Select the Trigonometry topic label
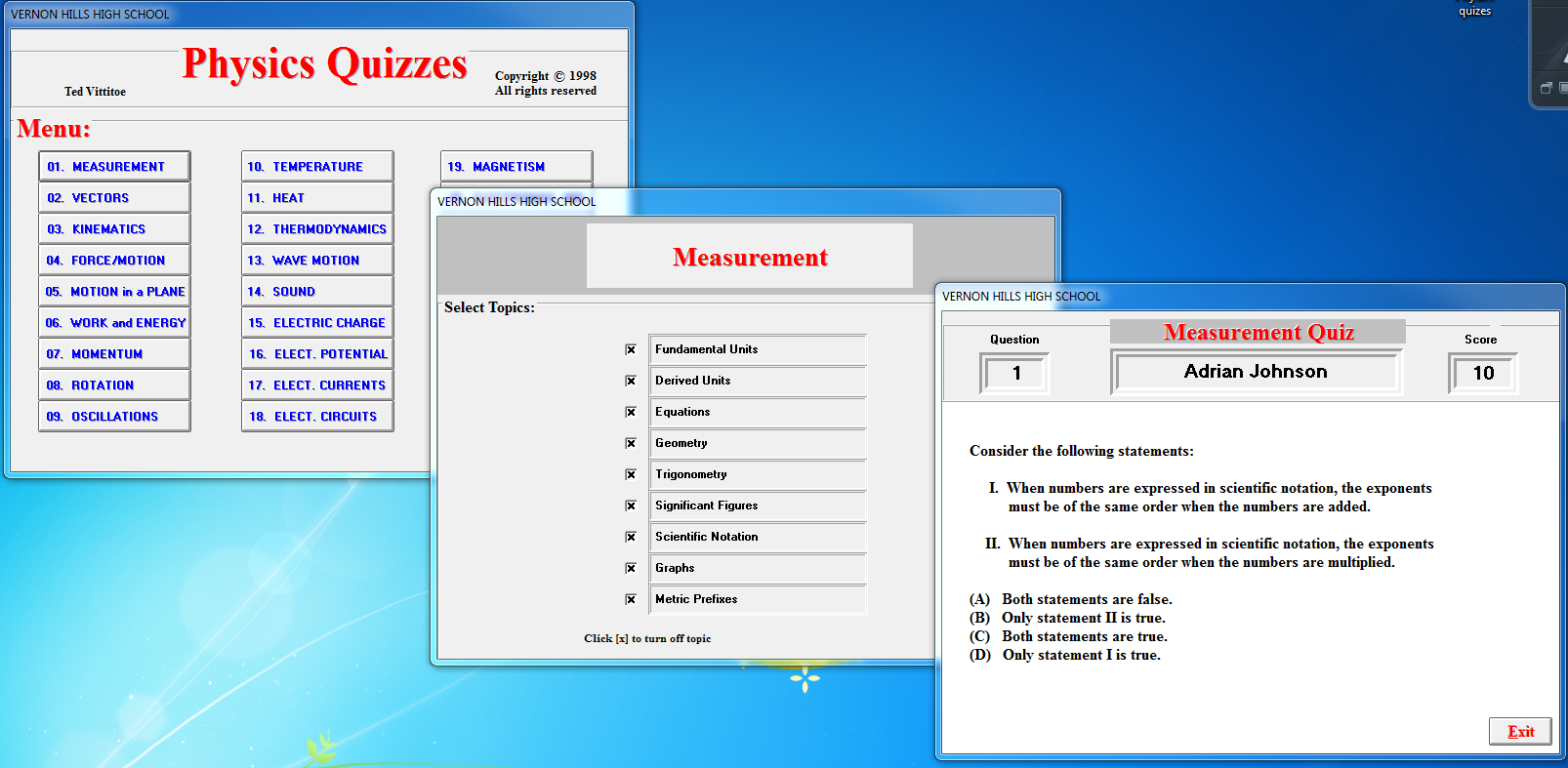Screen dimensions: 1568x768 [758, 474]
